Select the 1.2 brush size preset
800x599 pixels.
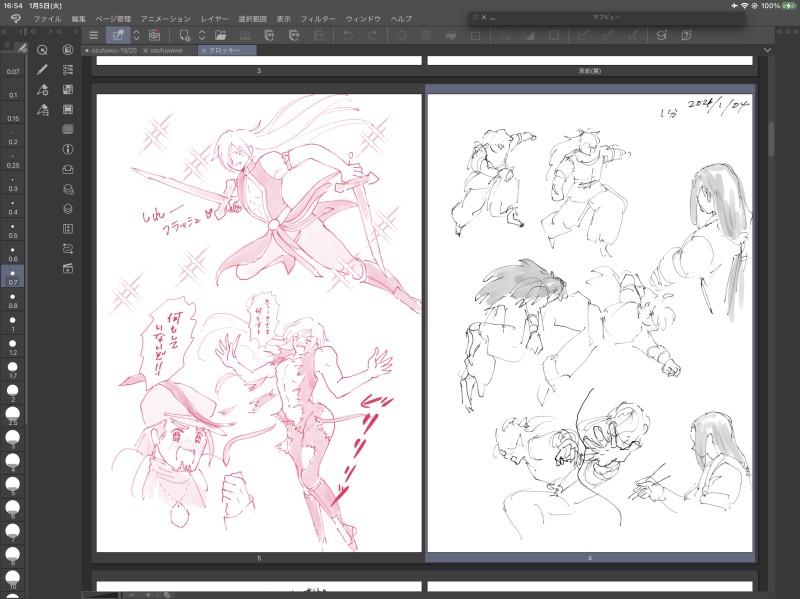pyautogui.click(x=13, y=347)
